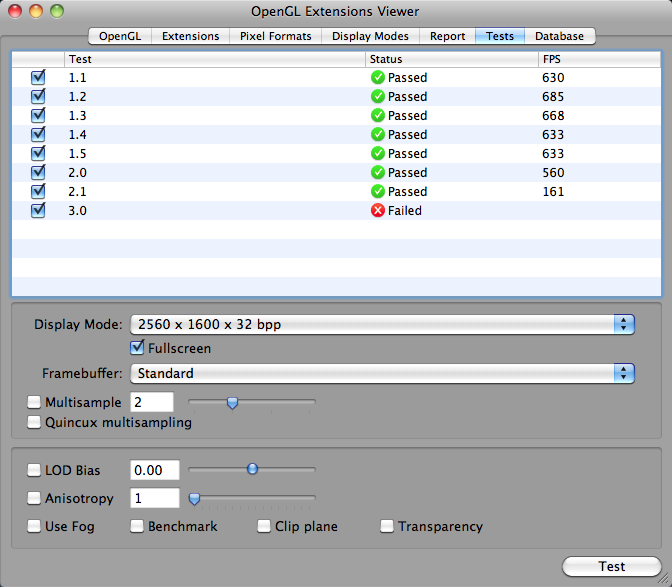Enable Quincux multisampling
This screenshot has height=587, width=672.
[34, 422]
